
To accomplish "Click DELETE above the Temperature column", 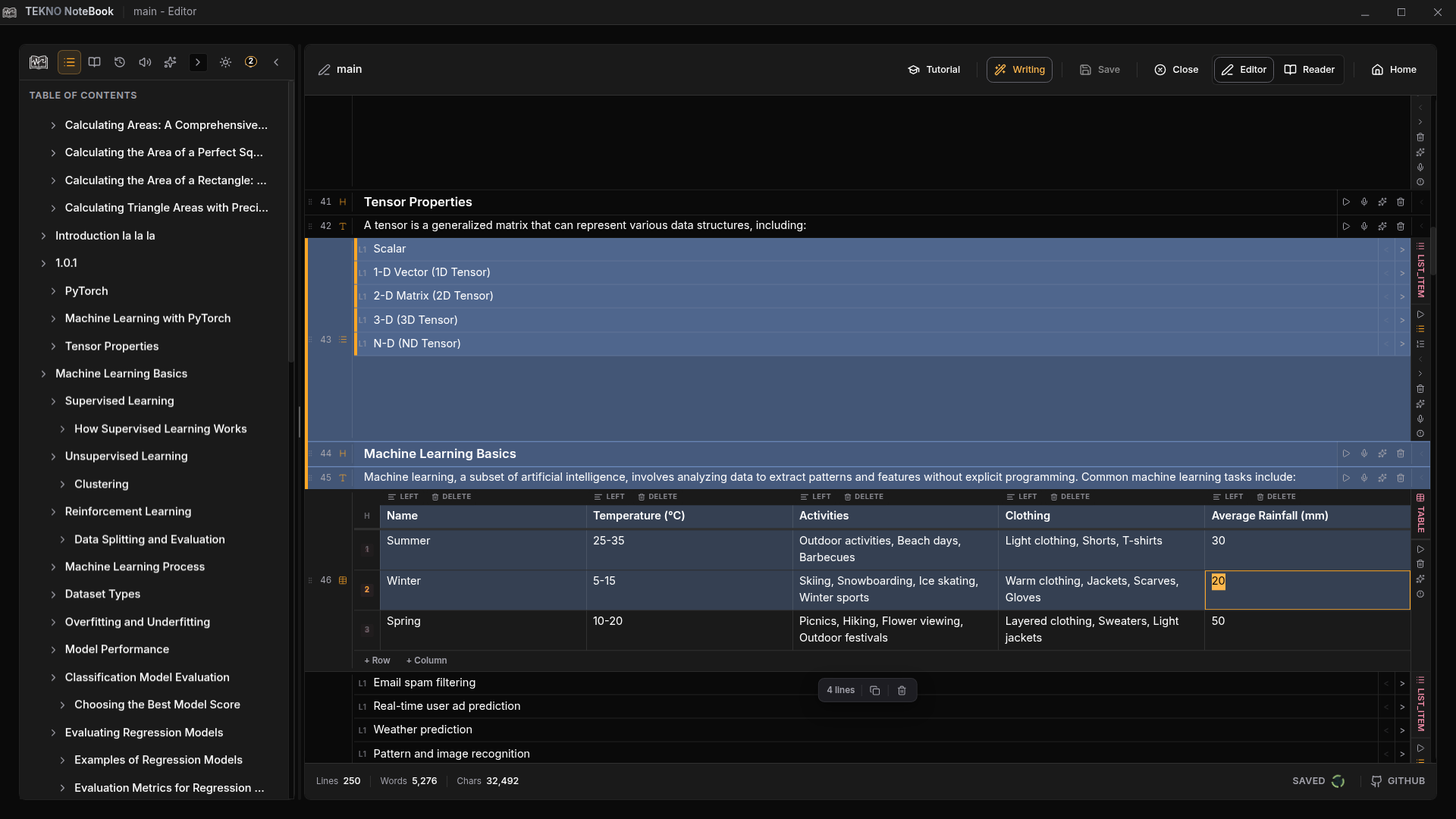I will point(657,497).
